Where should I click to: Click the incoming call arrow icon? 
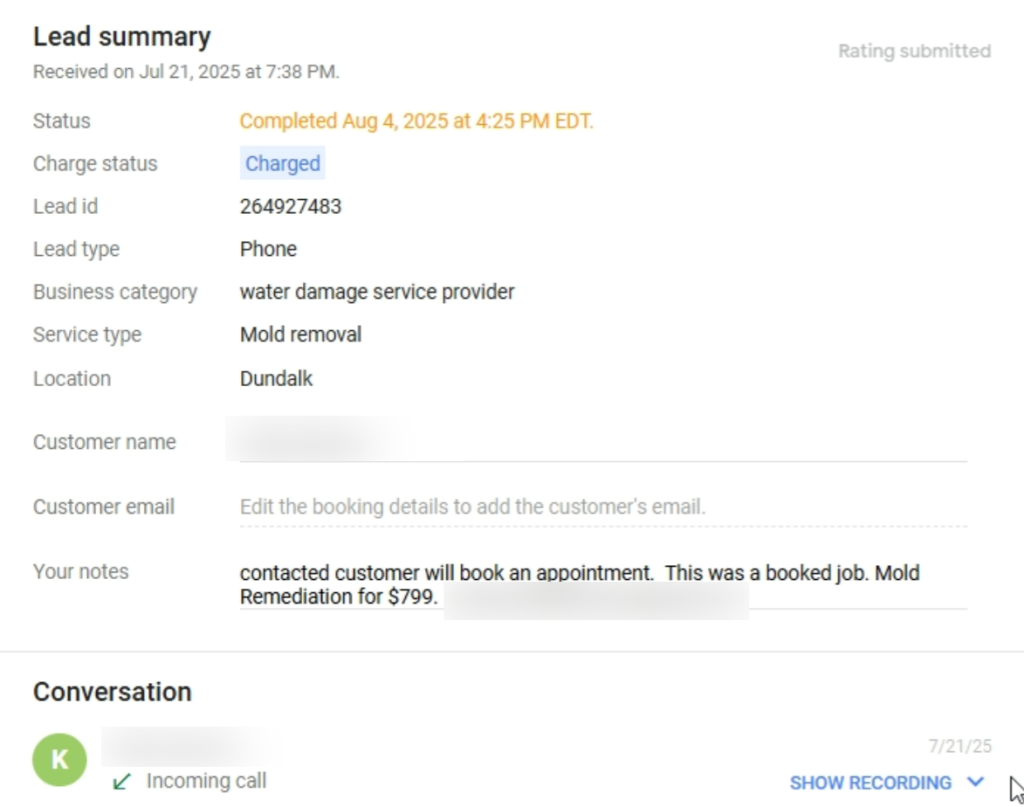tap(122, 781)
